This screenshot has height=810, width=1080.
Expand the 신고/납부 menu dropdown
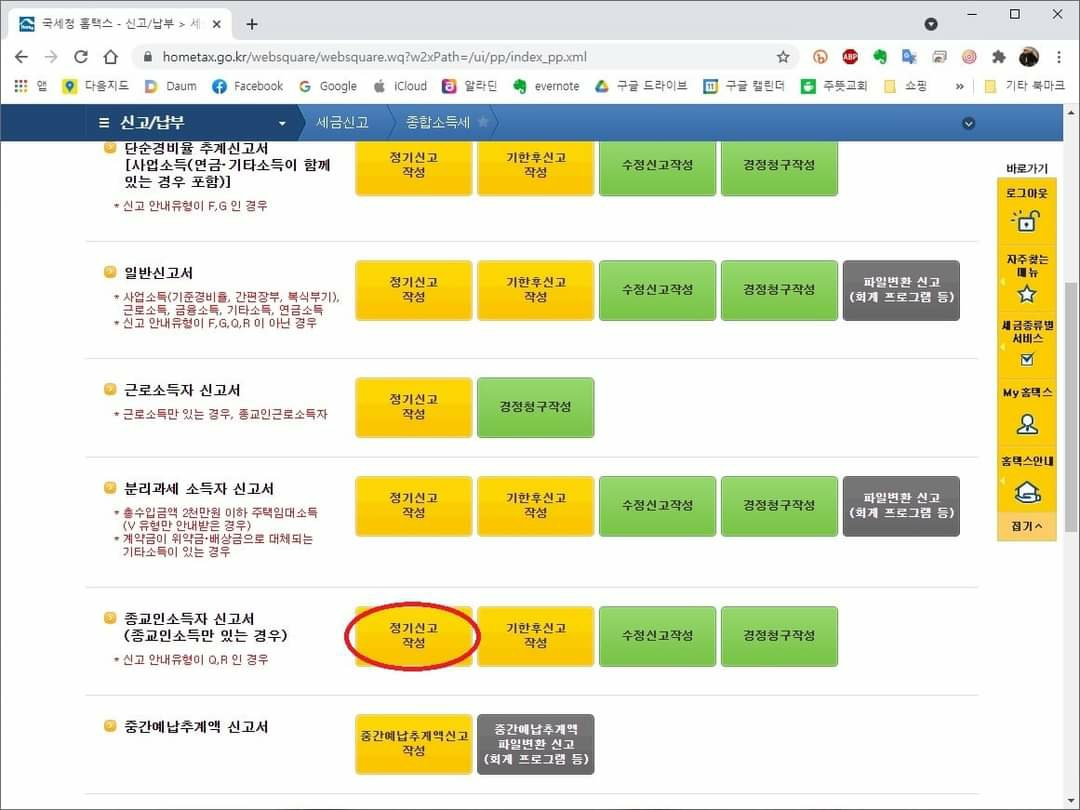282,123
